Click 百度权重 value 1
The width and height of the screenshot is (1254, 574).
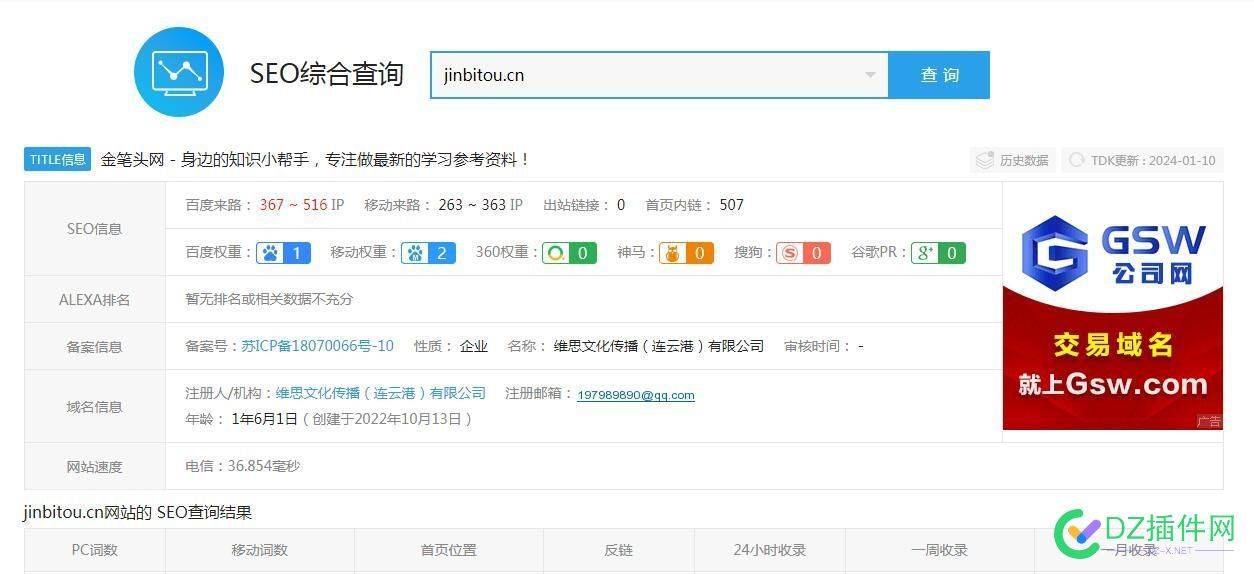pos(296,253)
